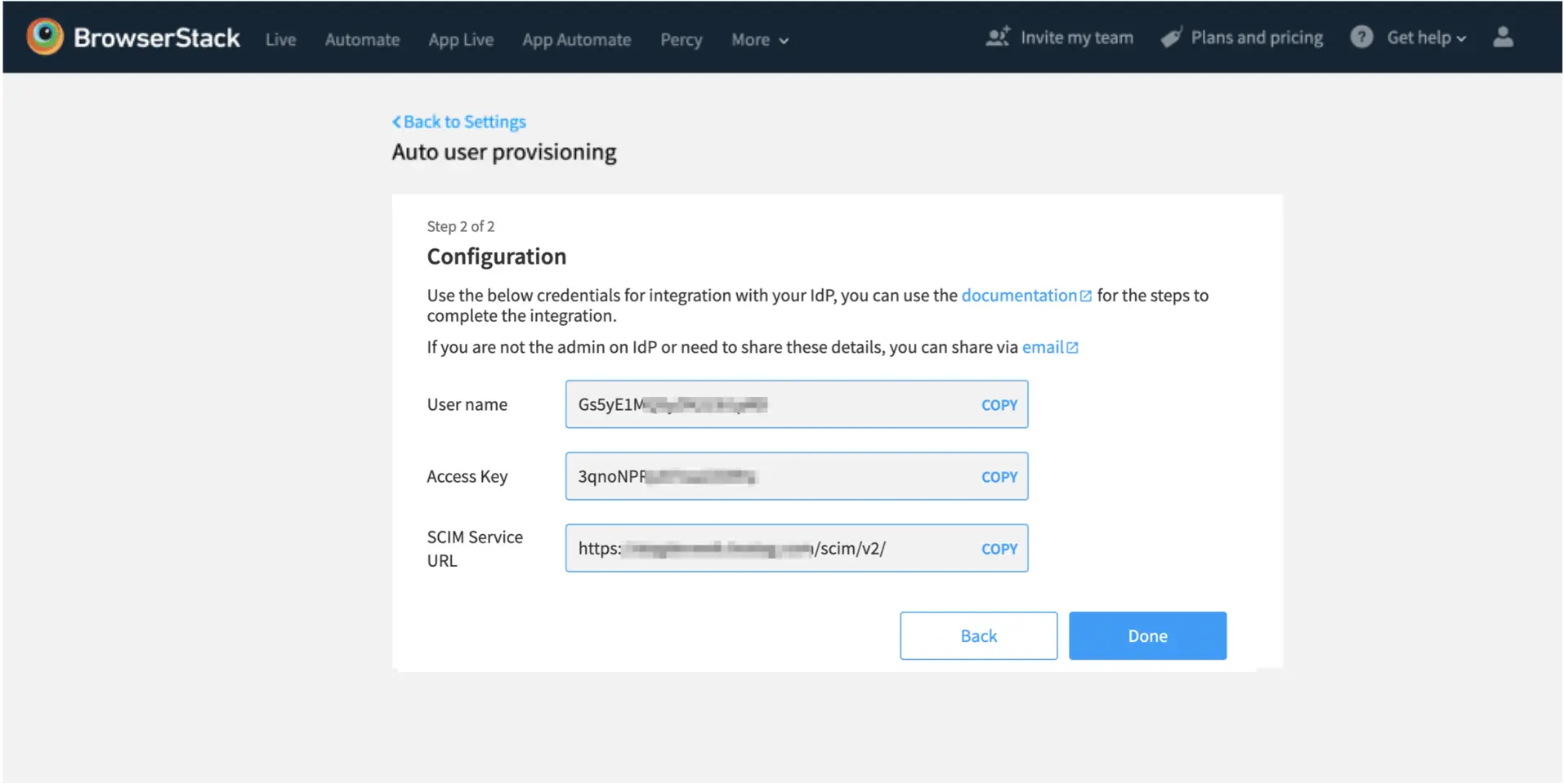Click the Plans and pricing tag icon

click(x=1171, y=38)
